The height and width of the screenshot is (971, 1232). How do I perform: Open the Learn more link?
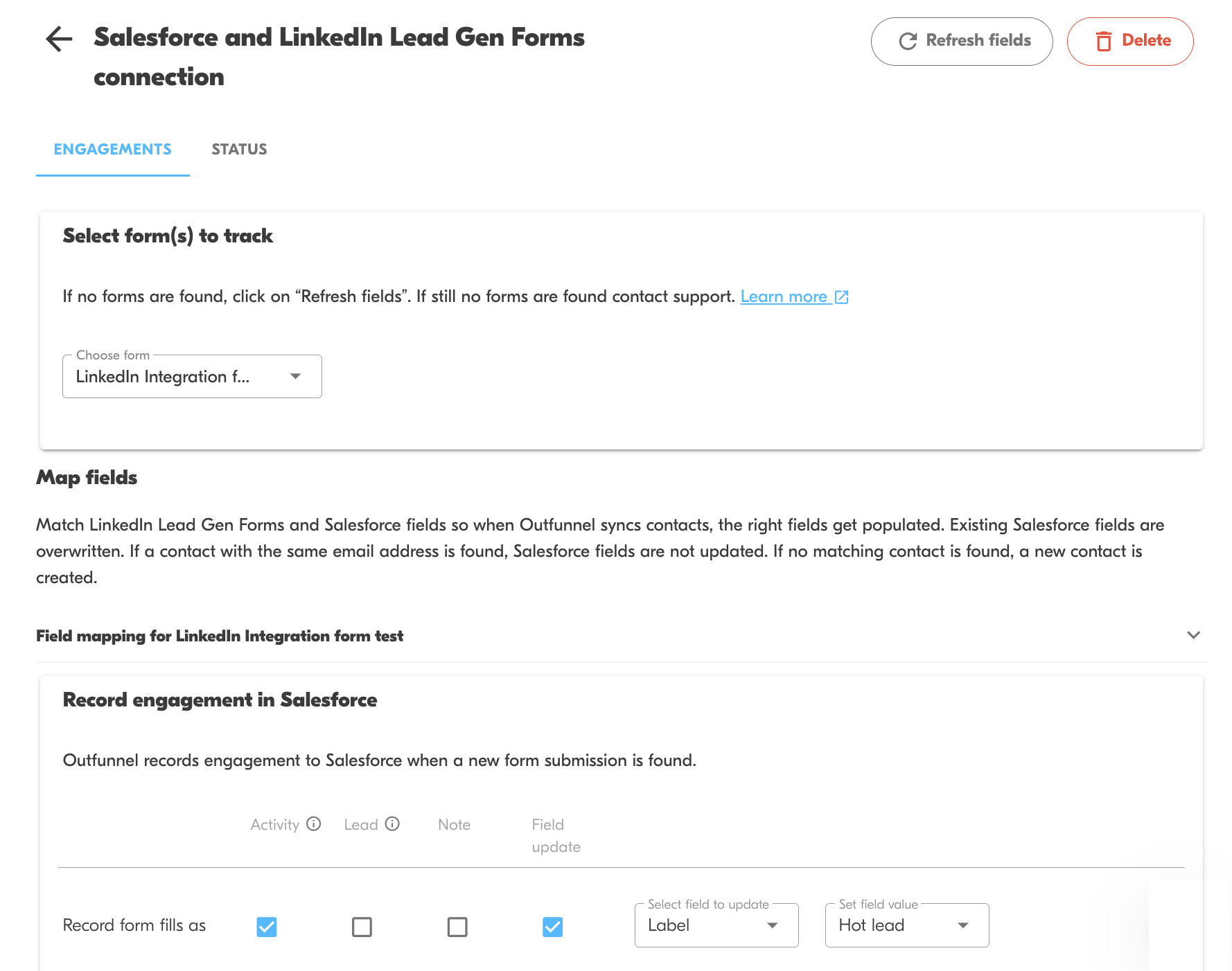(x=784, y=297)
